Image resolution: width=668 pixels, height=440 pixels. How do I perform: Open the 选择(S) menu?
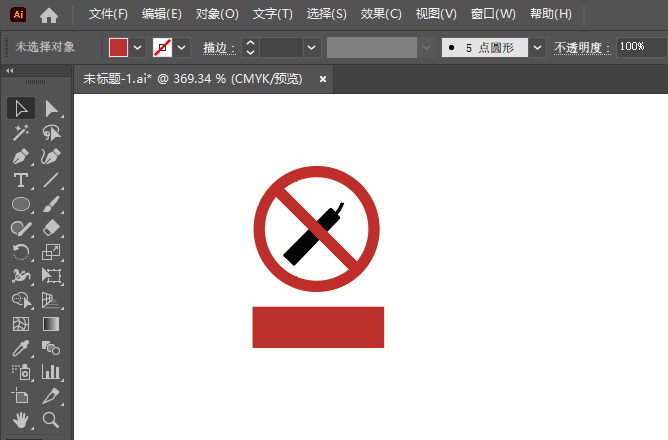(x=327, y=14)
